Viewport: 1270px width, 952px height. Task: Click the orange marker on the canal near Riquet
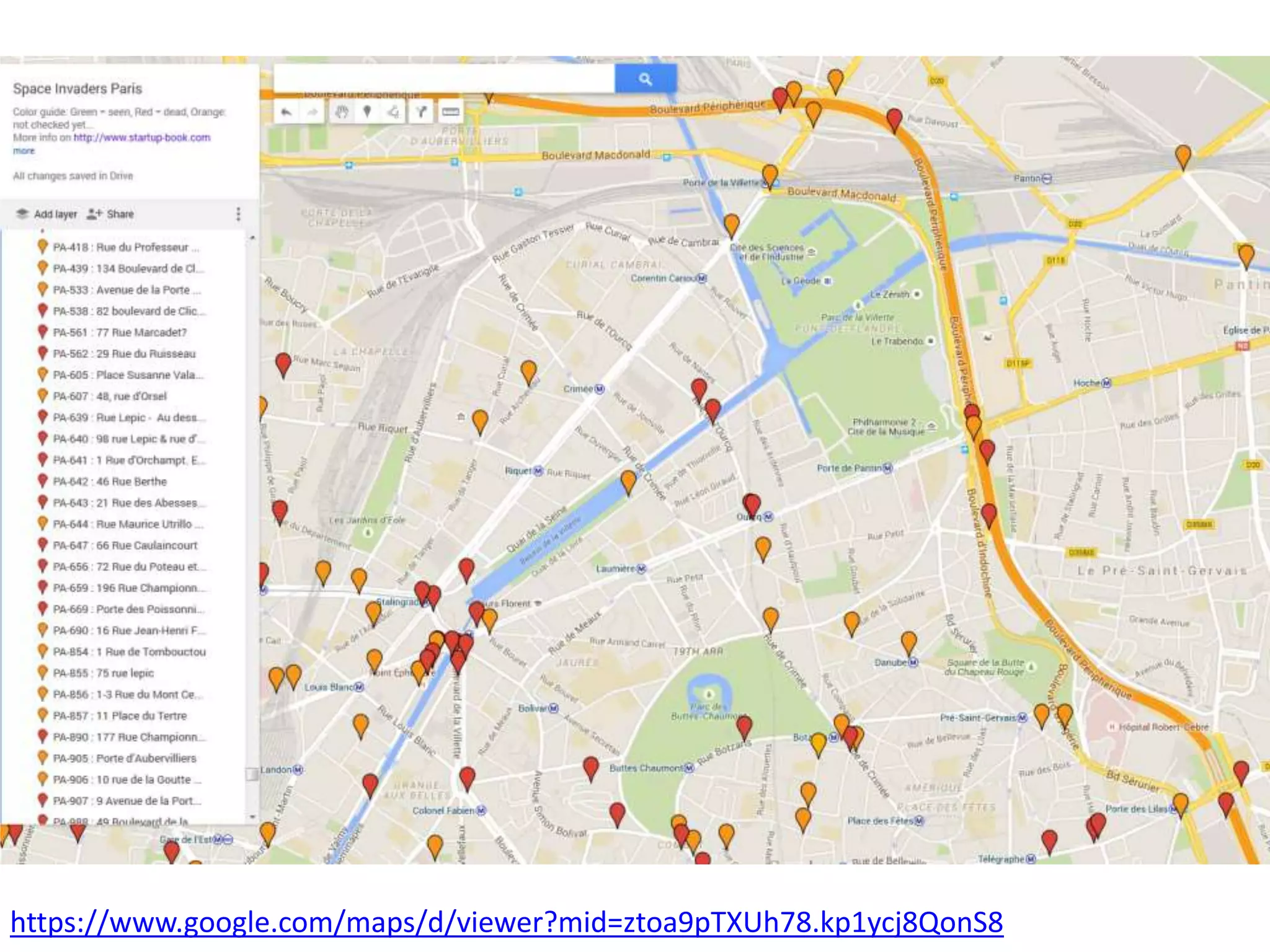[x=628, y=483]
